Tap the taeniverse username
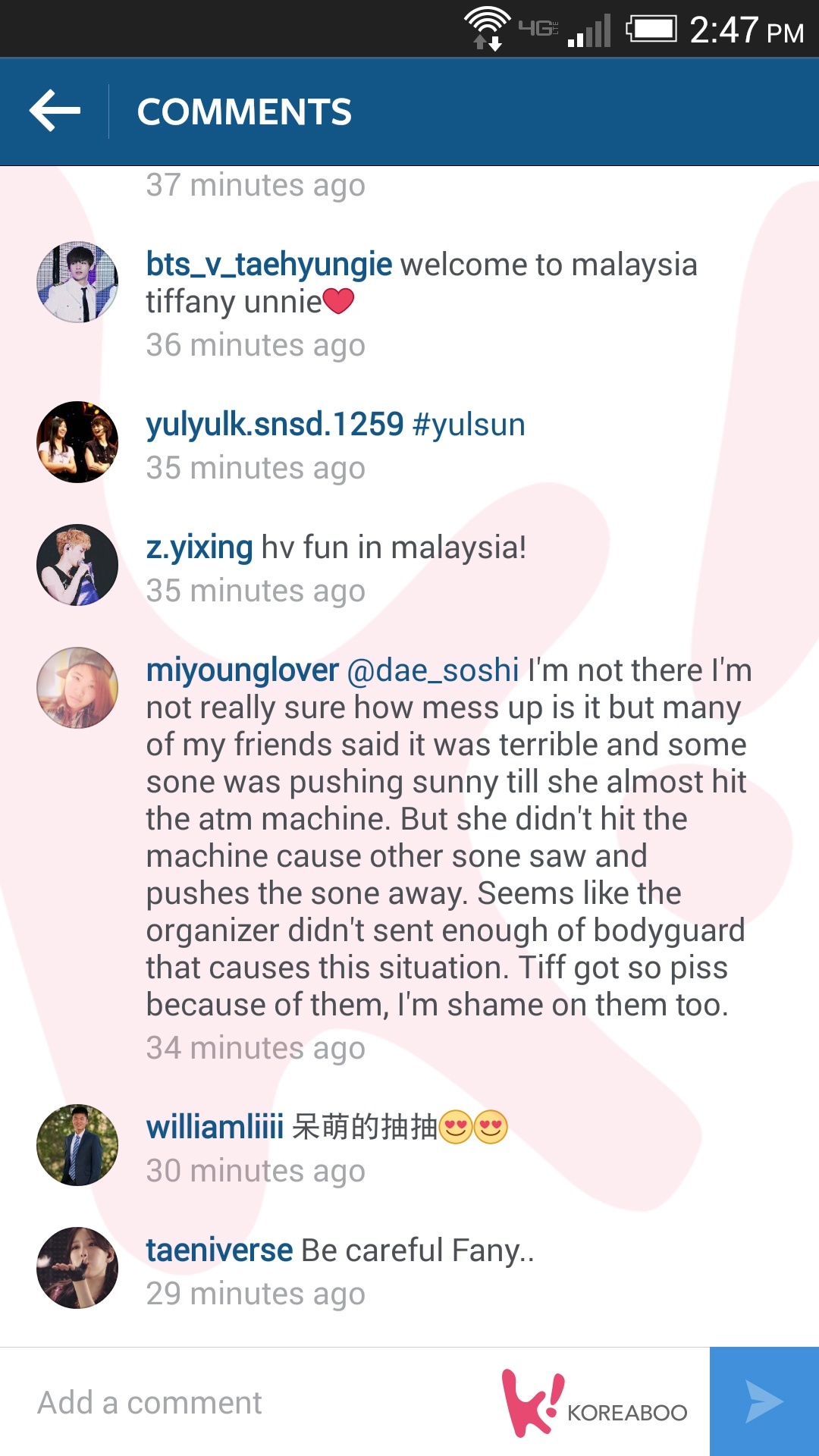This screenshot has width=819, height=1456. 219,1250
